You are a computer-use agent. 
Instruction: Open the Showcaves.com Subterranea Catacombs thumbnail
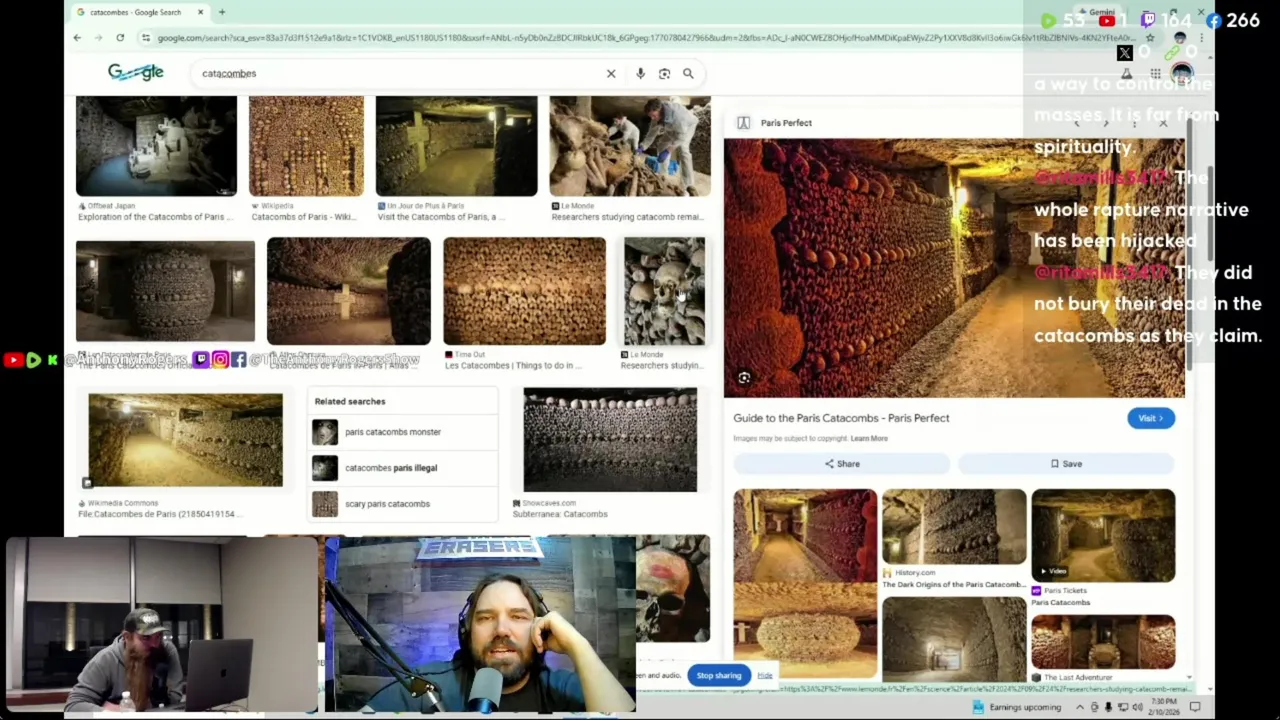pyautogui.click(x=610, y=440)
